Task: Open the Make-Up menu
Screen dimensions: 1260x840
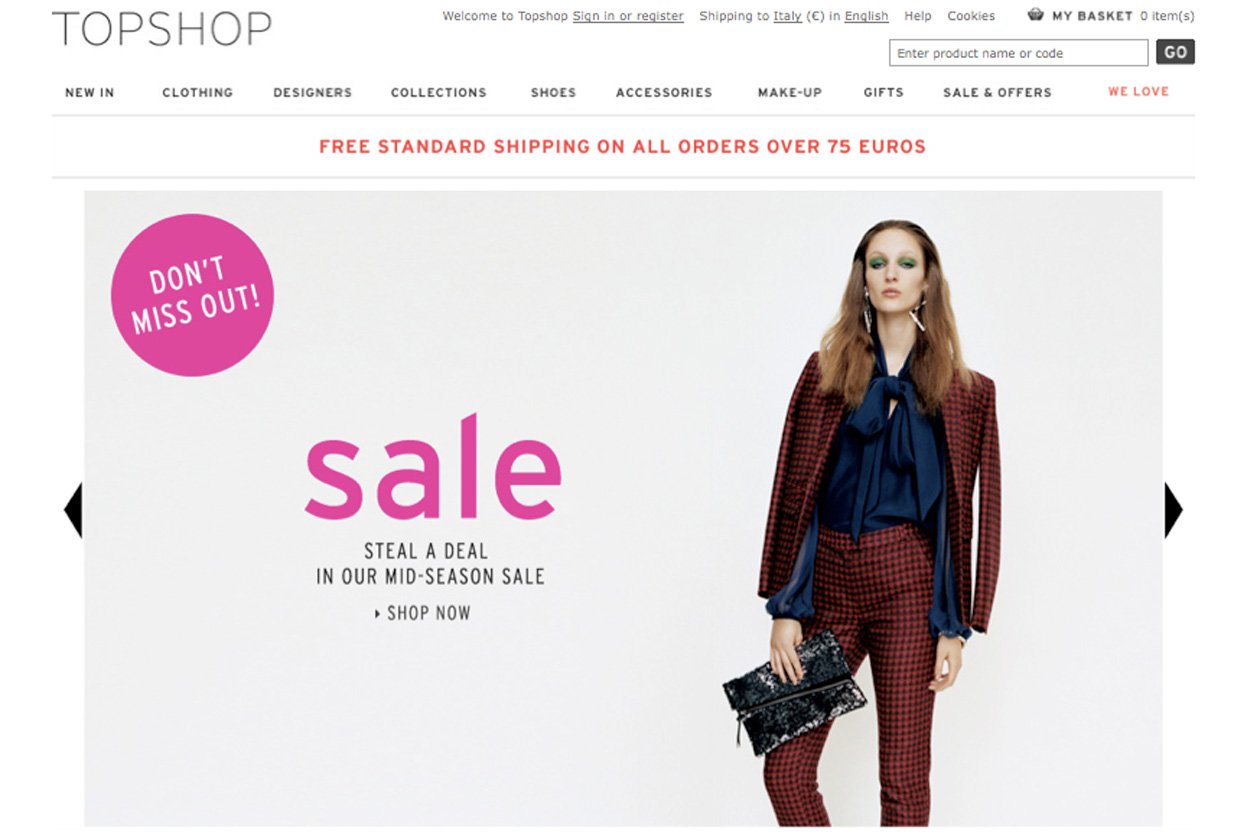Action: tap(790, 92)
